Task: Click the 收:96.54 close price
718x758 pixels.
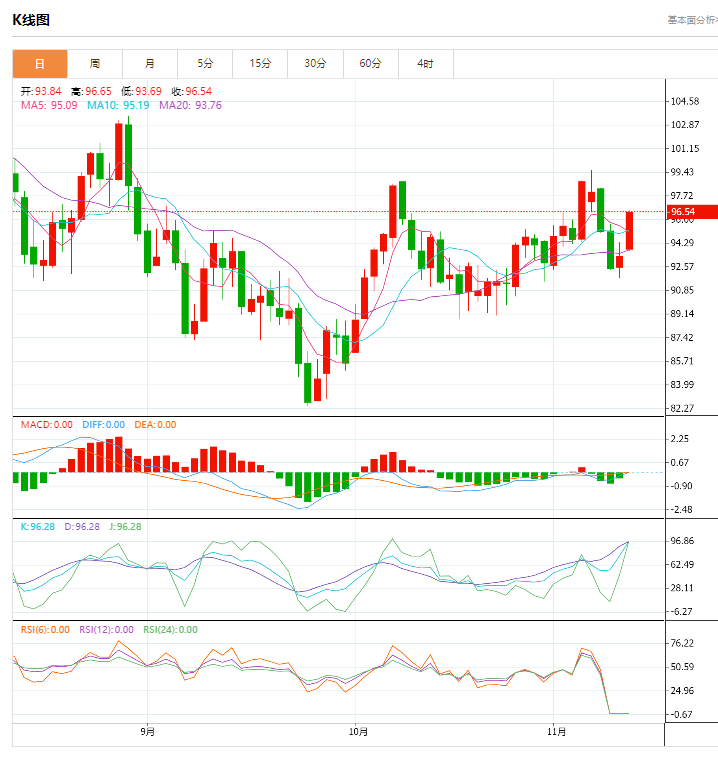Action: tap(191, 91)
